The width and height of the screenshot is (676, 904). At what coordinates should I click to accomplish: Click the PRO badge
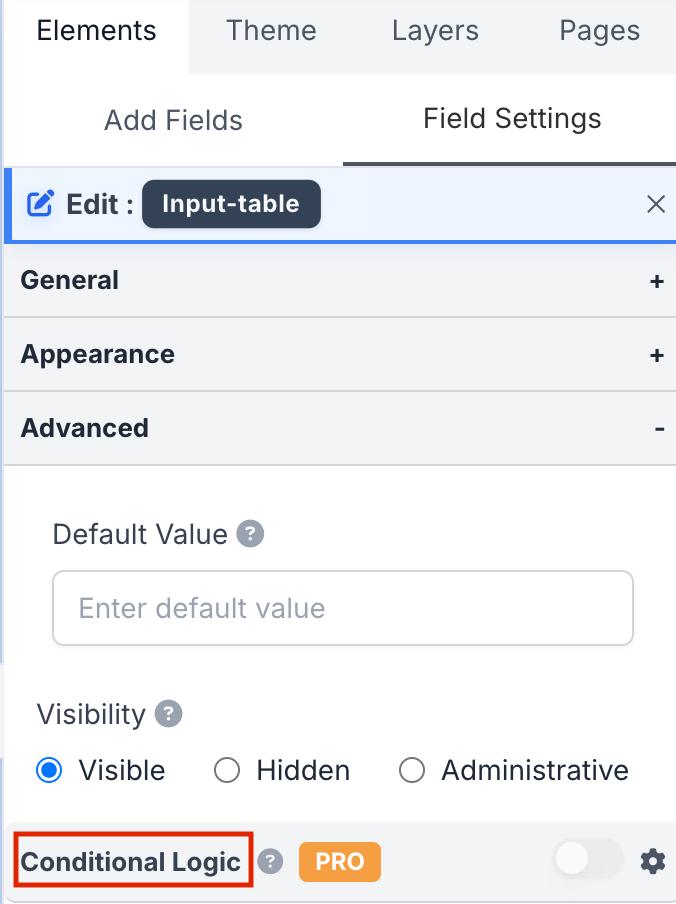339,861
